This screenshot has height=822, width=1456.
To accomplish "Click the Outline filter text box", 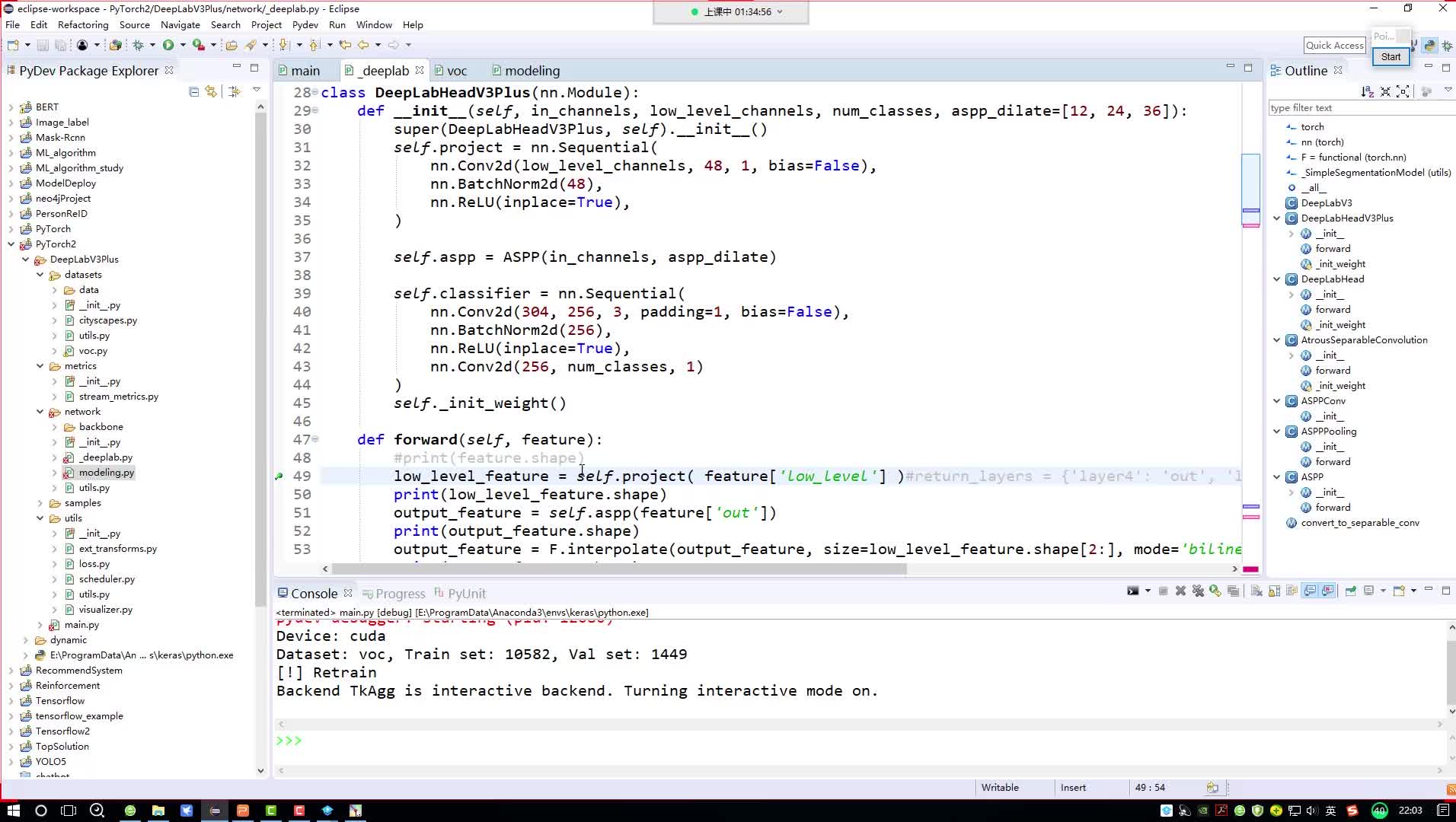I will coord(1361,108).
